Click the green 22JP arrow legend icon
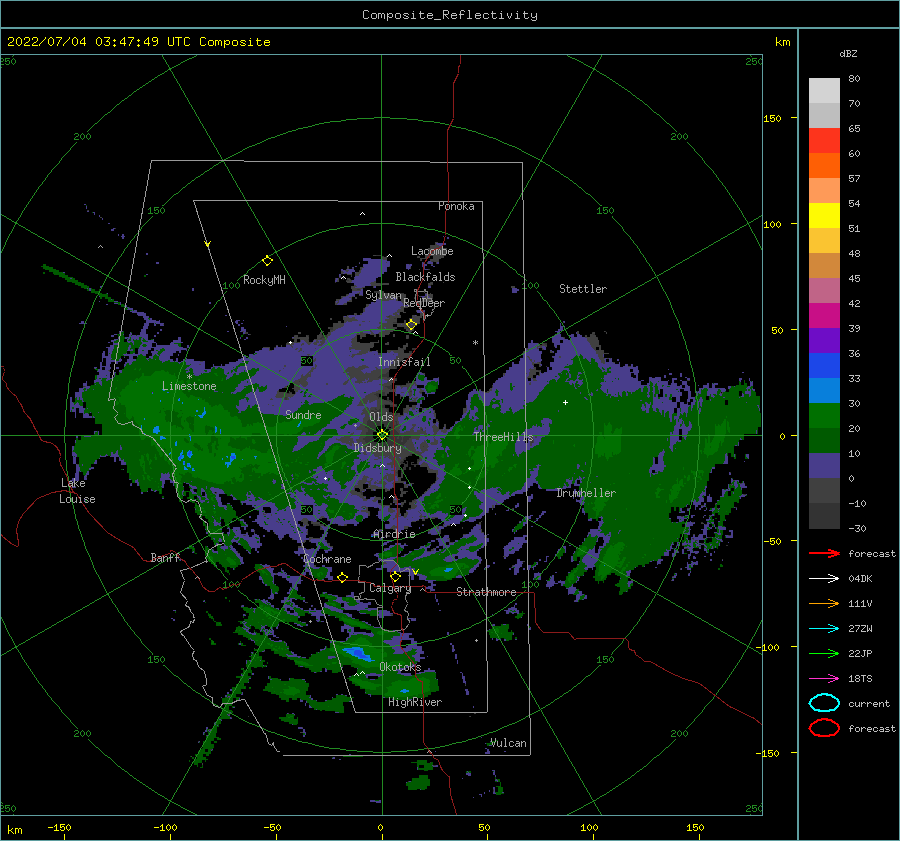The width and height of the screenshot is (900, 841). tap(824, 653)
